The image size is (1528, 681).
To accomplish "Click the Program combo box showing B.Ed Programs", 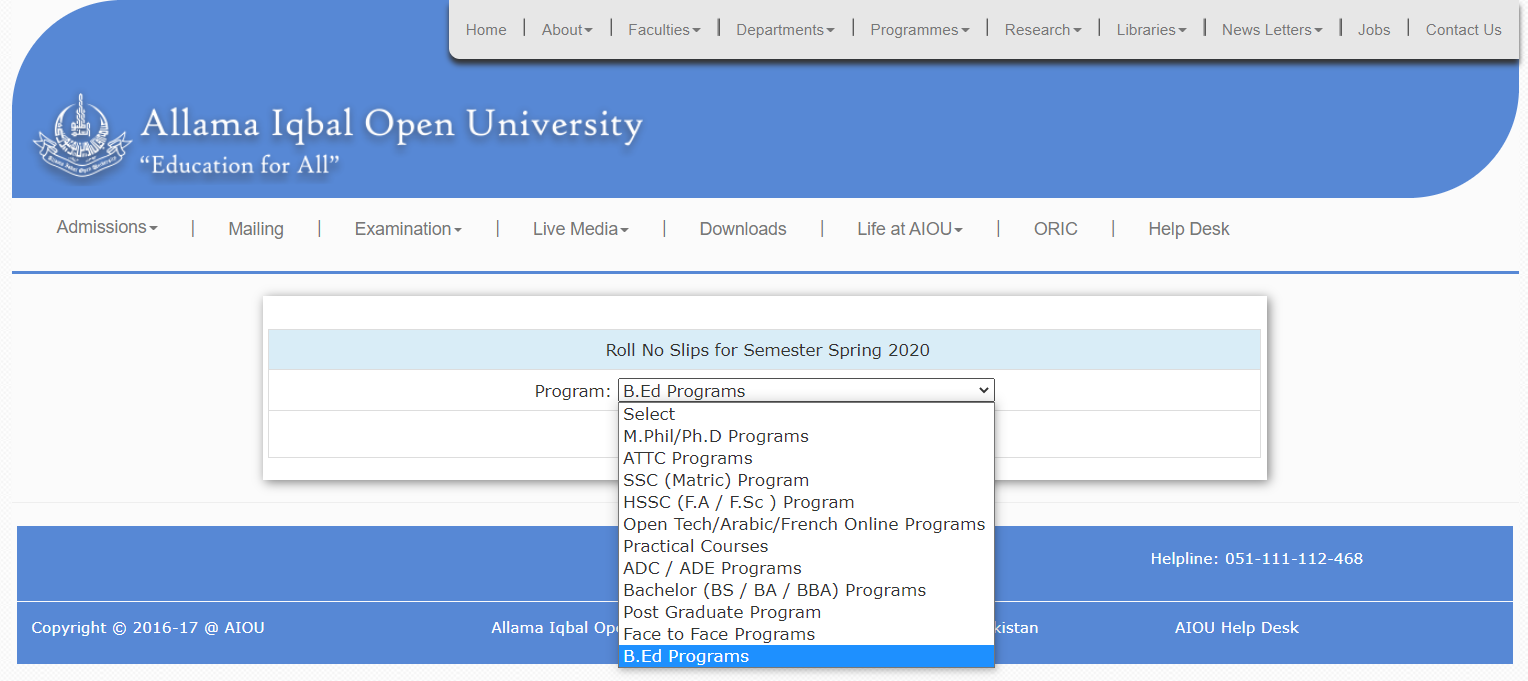I will click(x=806, y=391).
